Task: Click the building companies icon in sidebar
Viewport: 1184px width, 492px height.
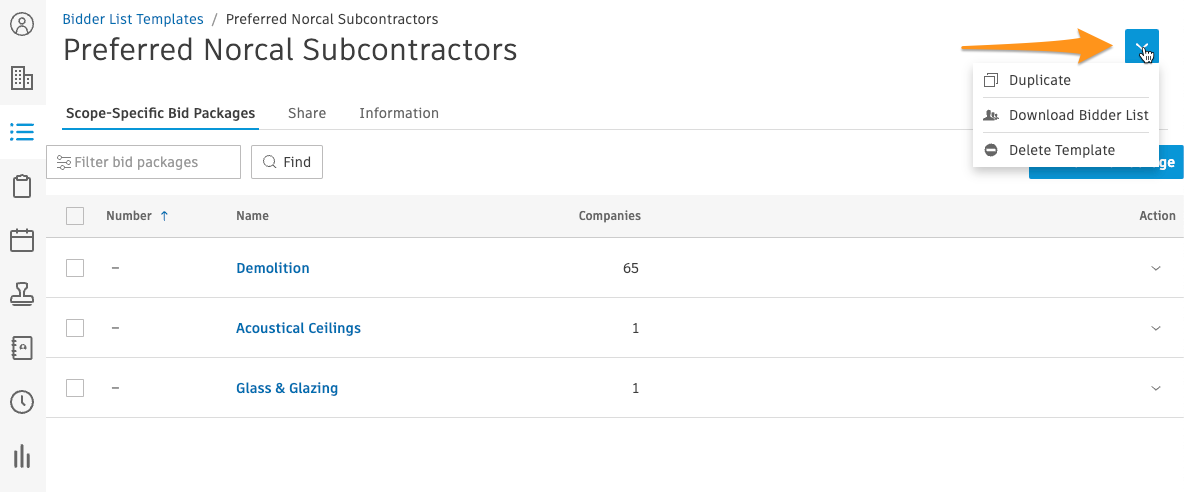Action: click(22, 78)
